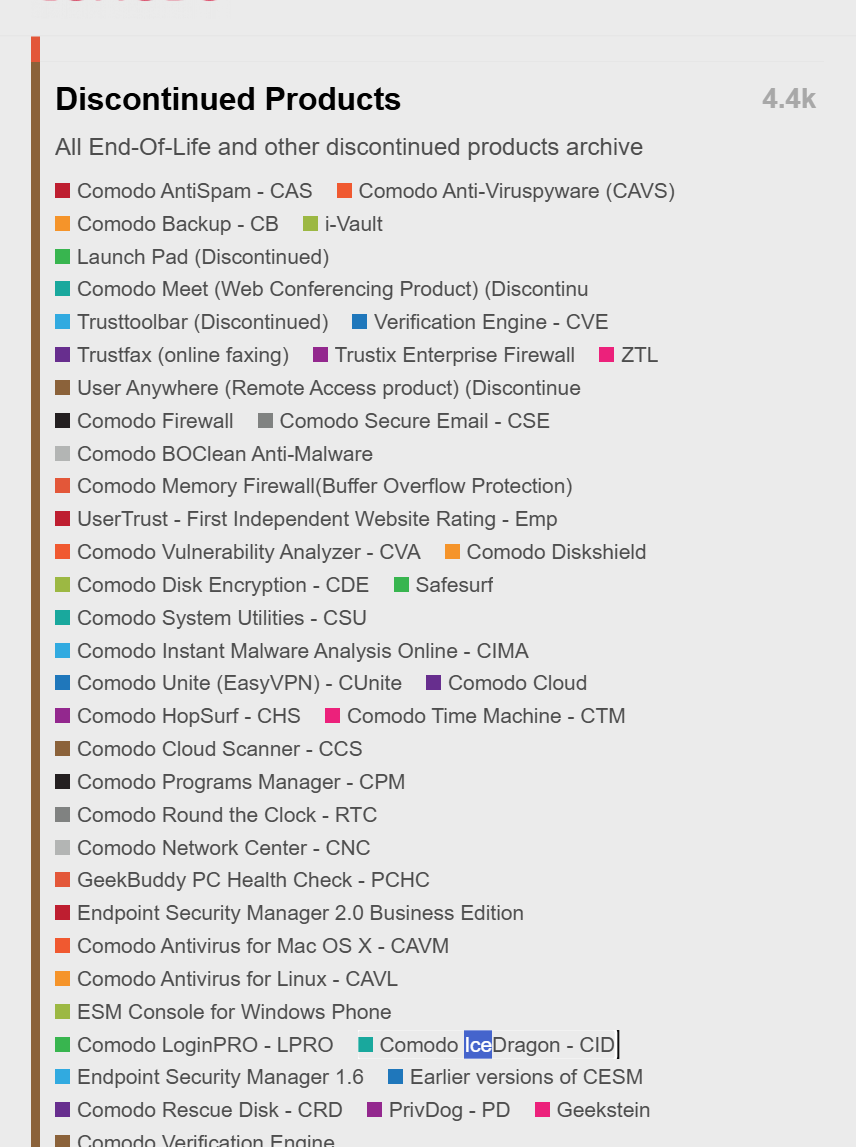Go to Comodo Diskshield subcategory
The height and width of the screenshot is (1147, 856).
(556, 552)
